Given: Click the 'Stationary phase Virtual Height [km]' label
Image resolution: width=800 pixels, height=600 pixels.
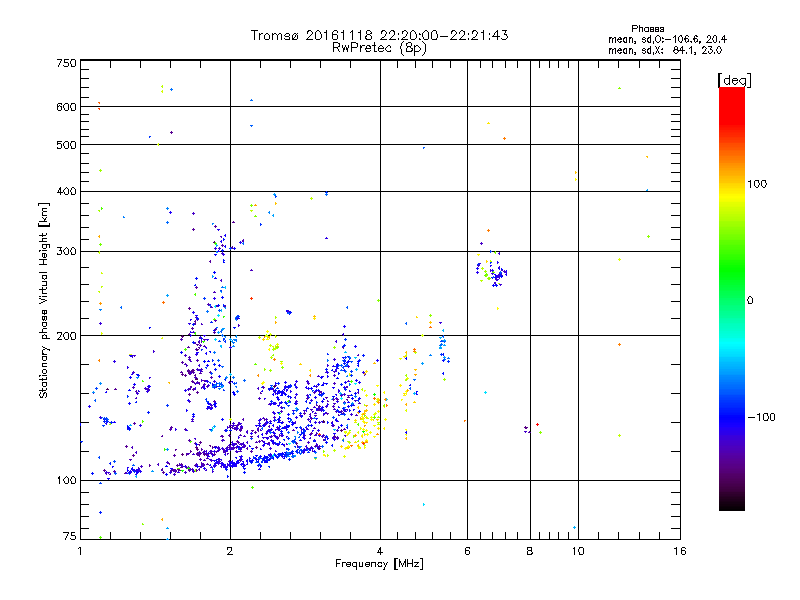Looking at the screenshot, I should 44,301.
